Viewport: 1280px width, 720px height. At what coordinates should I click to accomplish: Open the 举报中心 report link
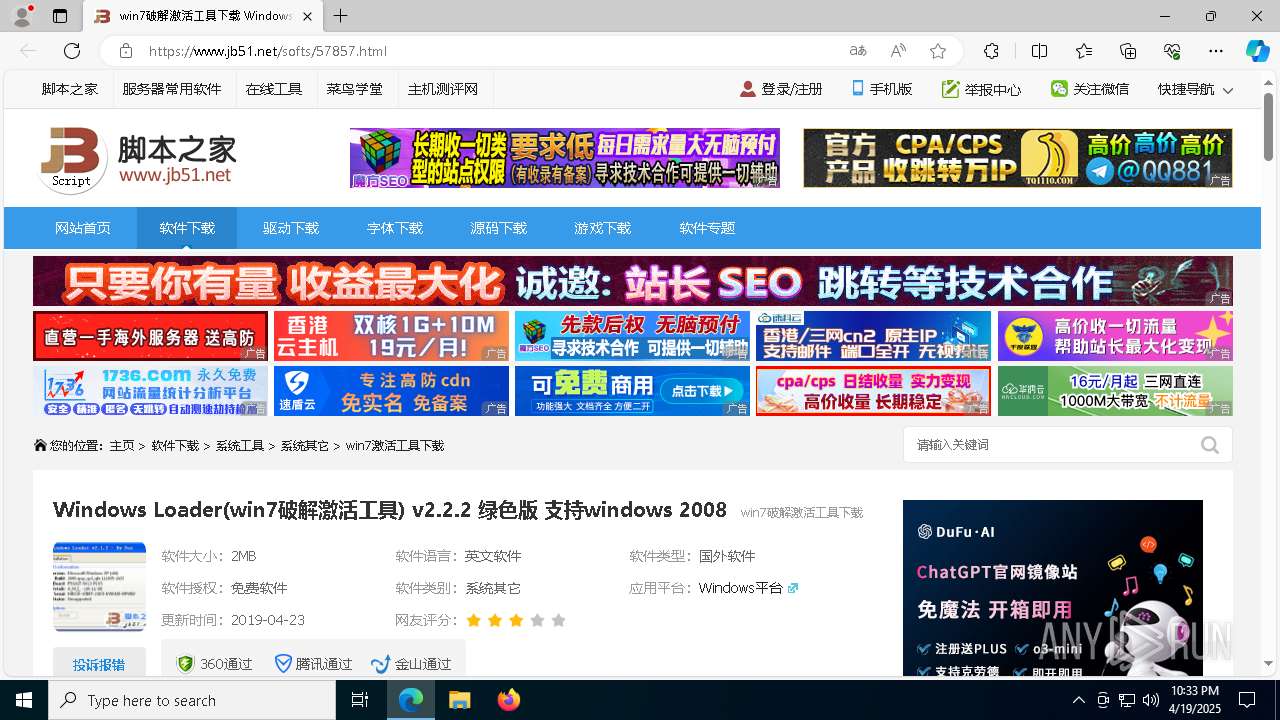pos(982,89)
